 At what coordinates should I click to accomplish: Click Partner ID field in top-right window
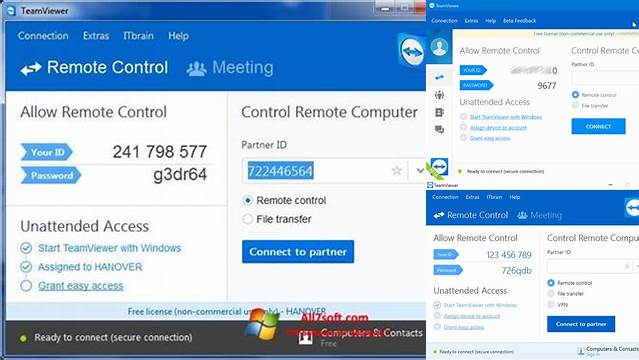(605, 77)
